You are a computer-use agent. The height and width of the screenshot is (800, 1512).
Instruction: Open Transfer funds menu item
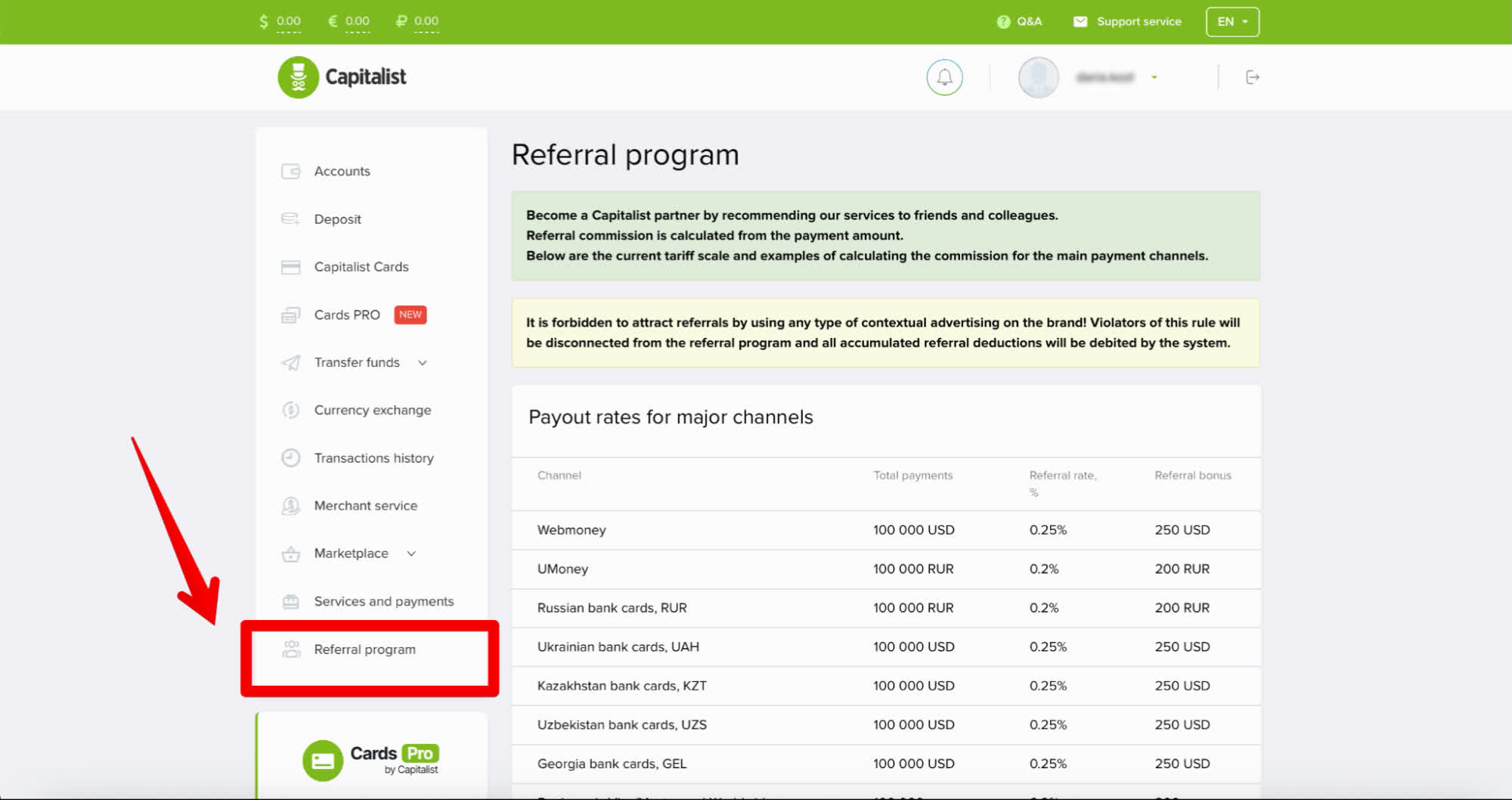tap(357, 362)
